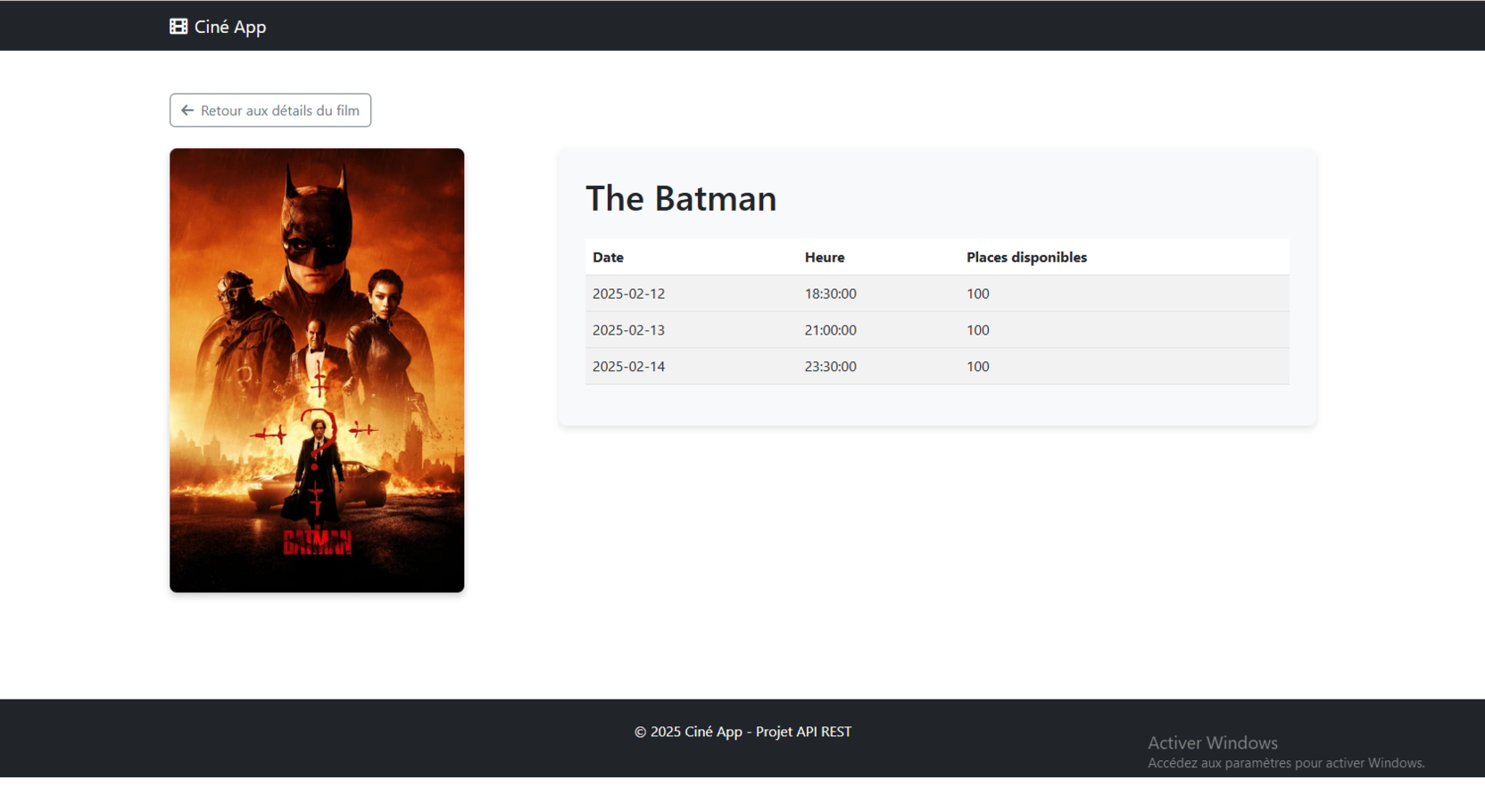The height and width of the screenshot is (812, 1485).
Task: Click places value 100 for 2025-02-14
Action: [978, 367]
